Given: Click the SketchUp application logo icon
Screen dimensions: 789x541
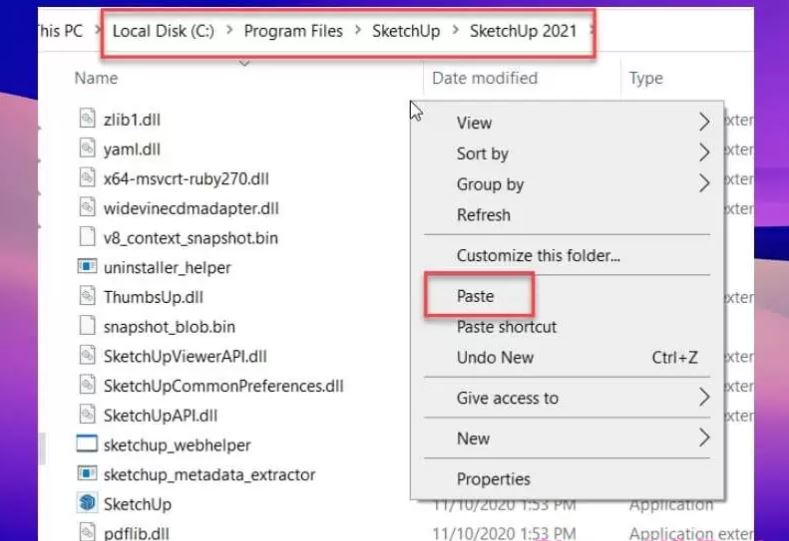Looking at the screenshot, I should (87, 503).
